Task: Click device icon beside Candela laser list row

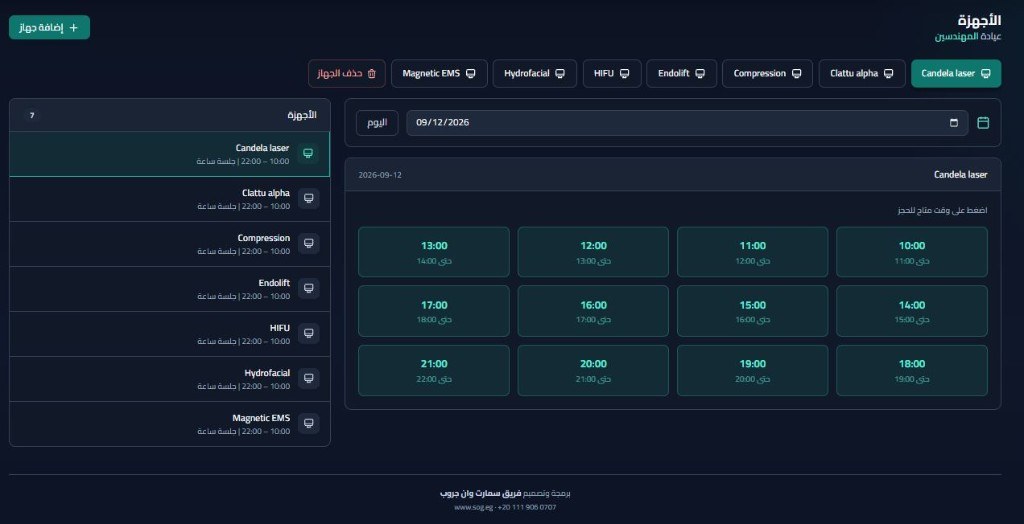Action: [x=308, y=154]
